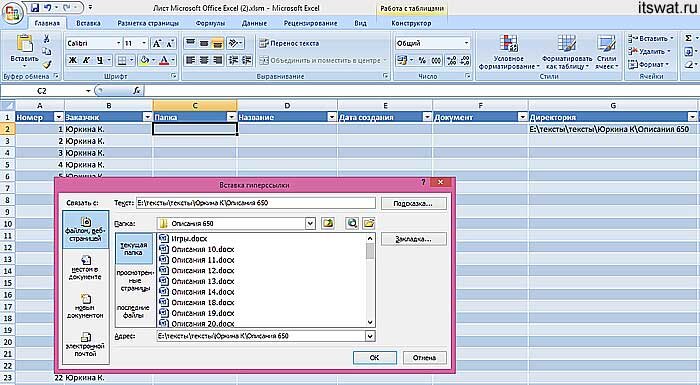Viewport: 700px width, 385px height.
Task: Open the borders dropdown arrow
Action: pyautogui.click(x=132, y=60)
